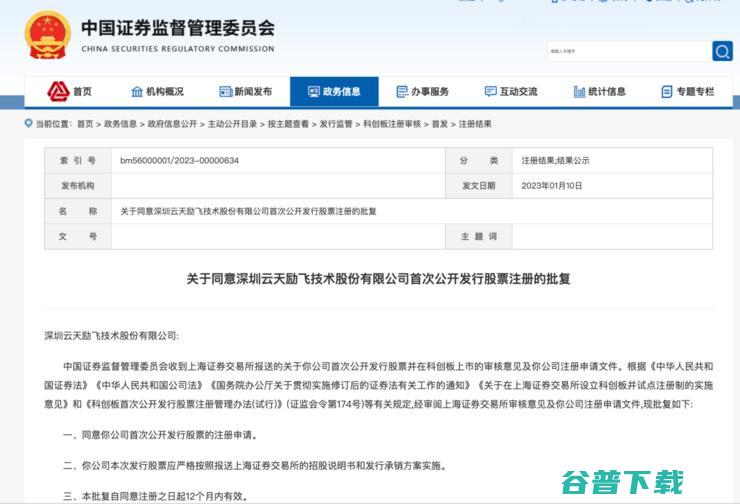
Task: Click the 专题专栏 page icon
Action: point(667,92)
